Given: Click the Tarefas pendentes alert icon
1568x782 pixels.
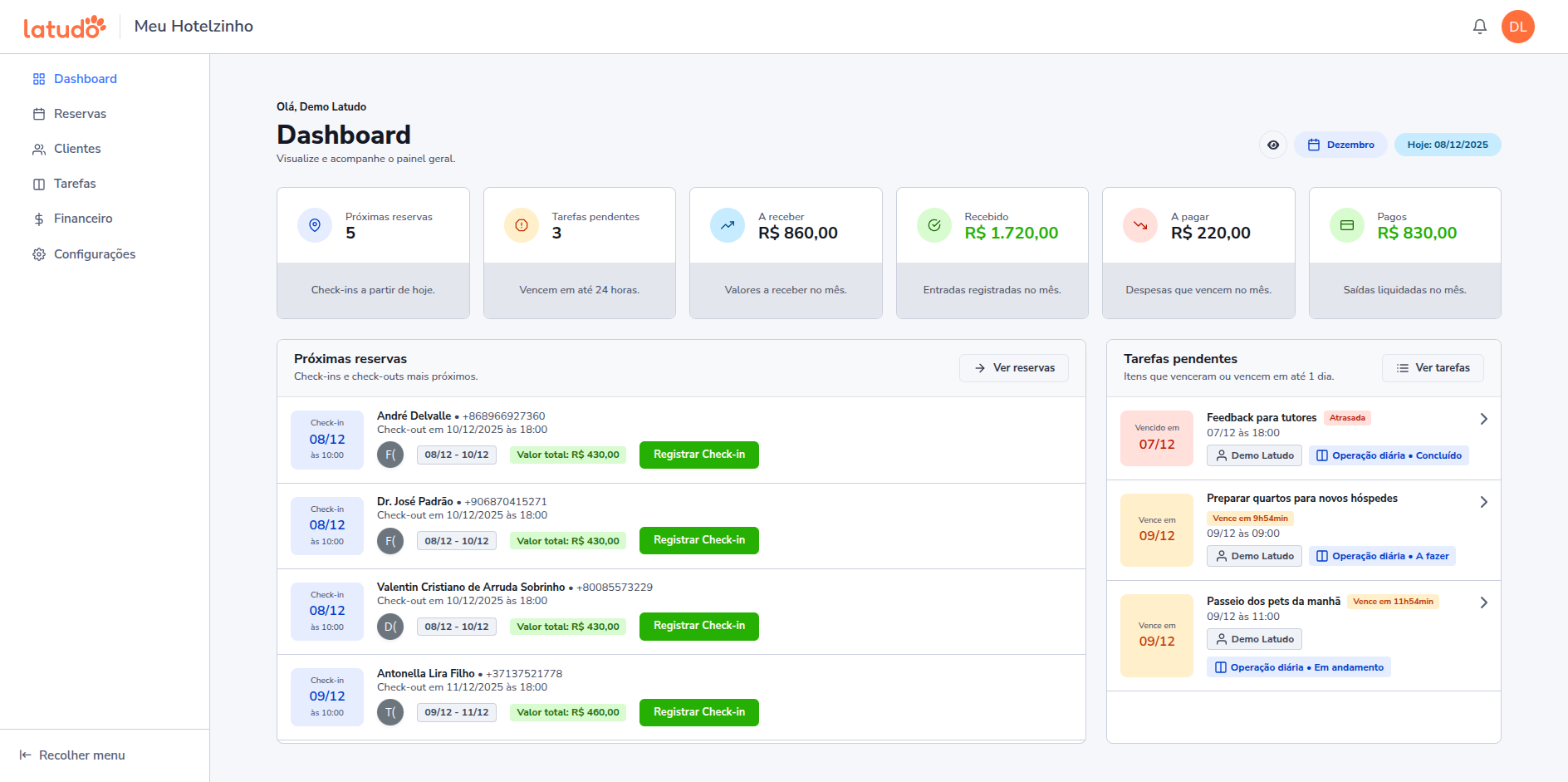Looking at the screenshot, I should [x=522, y=225].
